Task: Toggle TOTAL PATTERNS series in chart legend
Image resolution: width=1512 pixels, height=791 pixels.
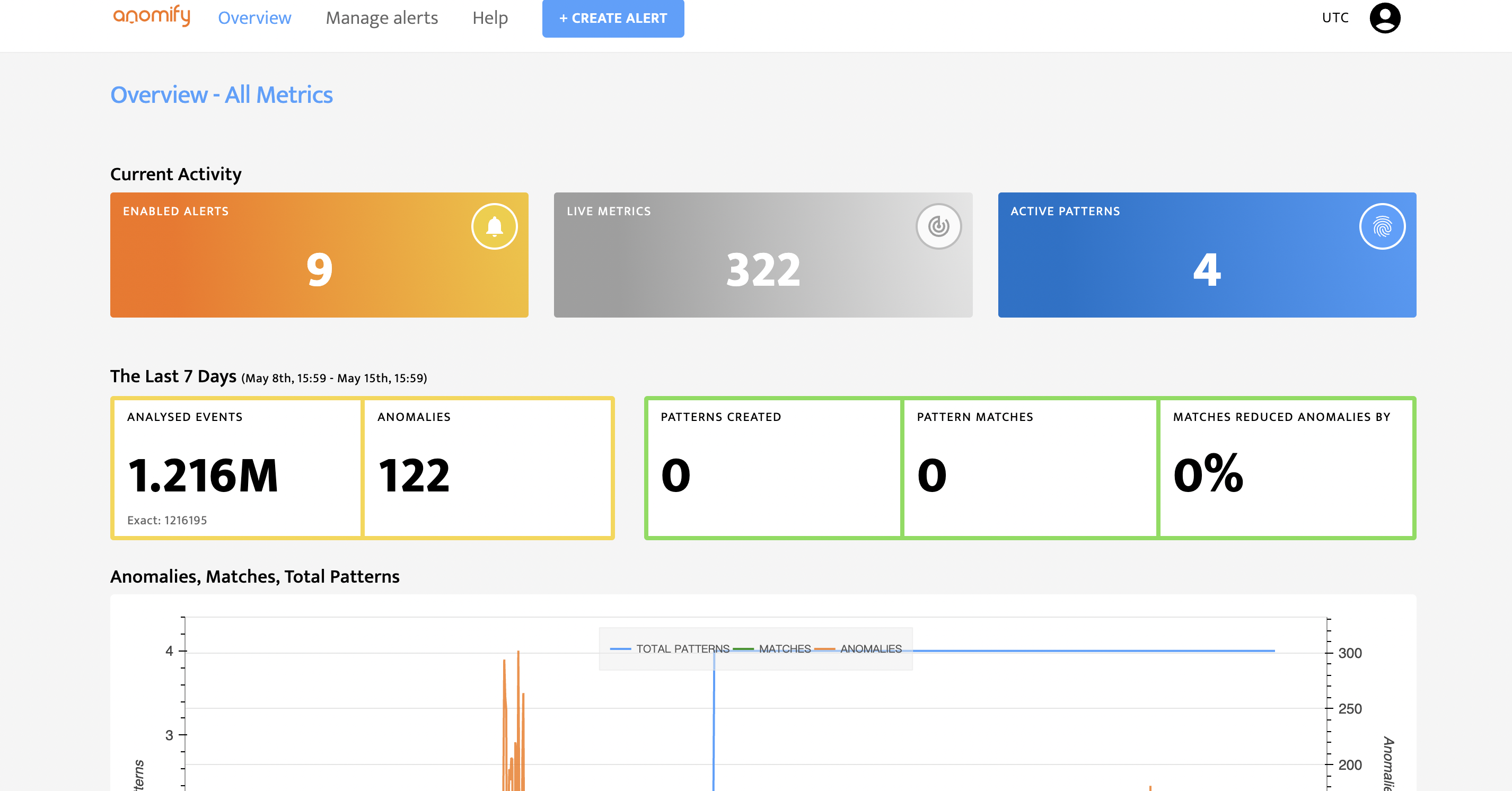Action: [670, 648]
